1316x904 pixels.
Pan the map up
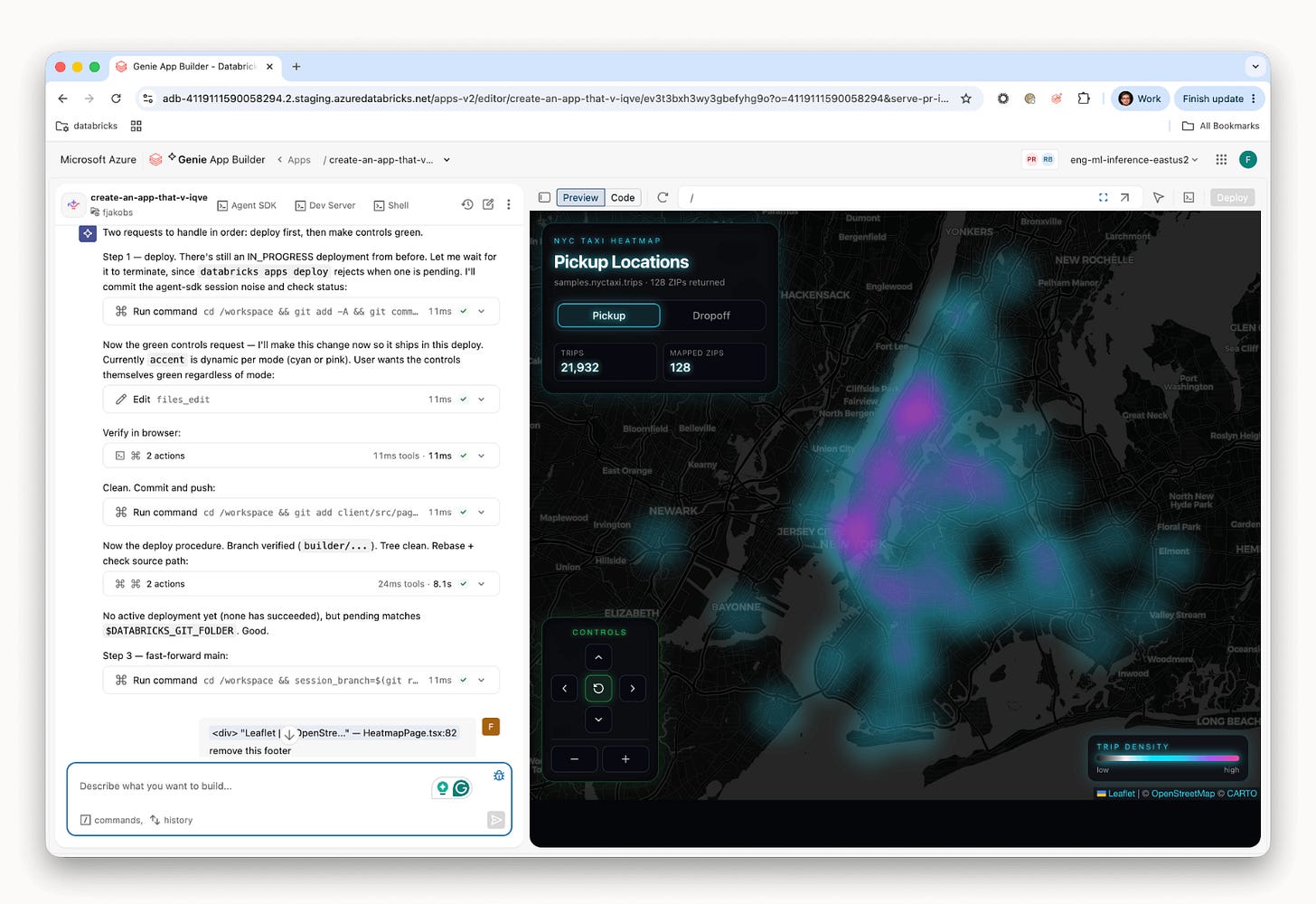pyautogui.click(x=598, y=657)
